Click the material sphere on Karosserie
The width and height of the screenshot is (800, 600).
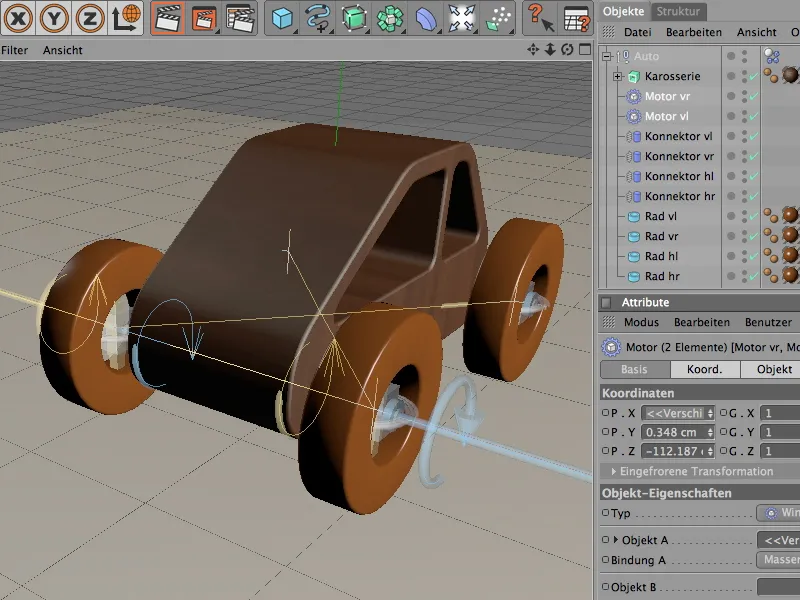click(x=790, y=76)
